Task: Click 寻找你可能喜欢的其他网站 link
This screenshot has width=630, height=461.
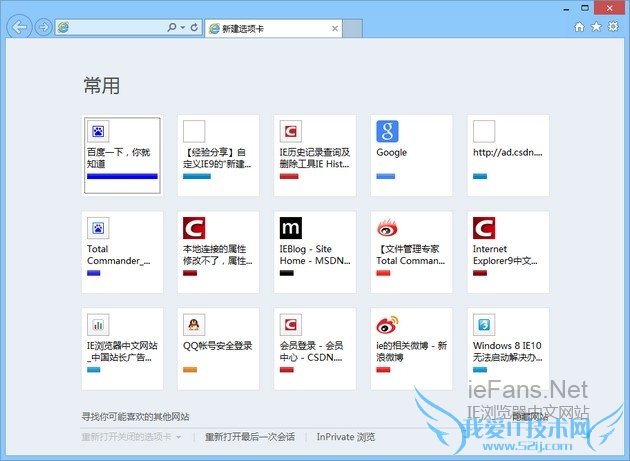Action: 135,416
